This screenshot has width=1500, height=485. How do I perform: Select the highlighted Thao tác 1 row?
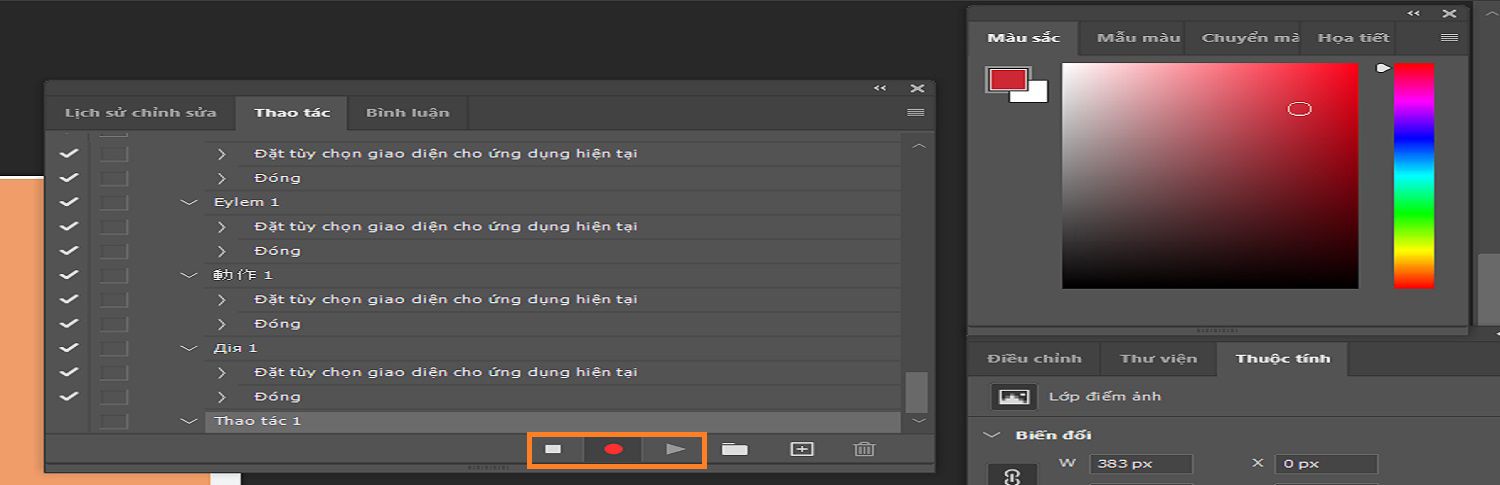(x=552, y=421)
